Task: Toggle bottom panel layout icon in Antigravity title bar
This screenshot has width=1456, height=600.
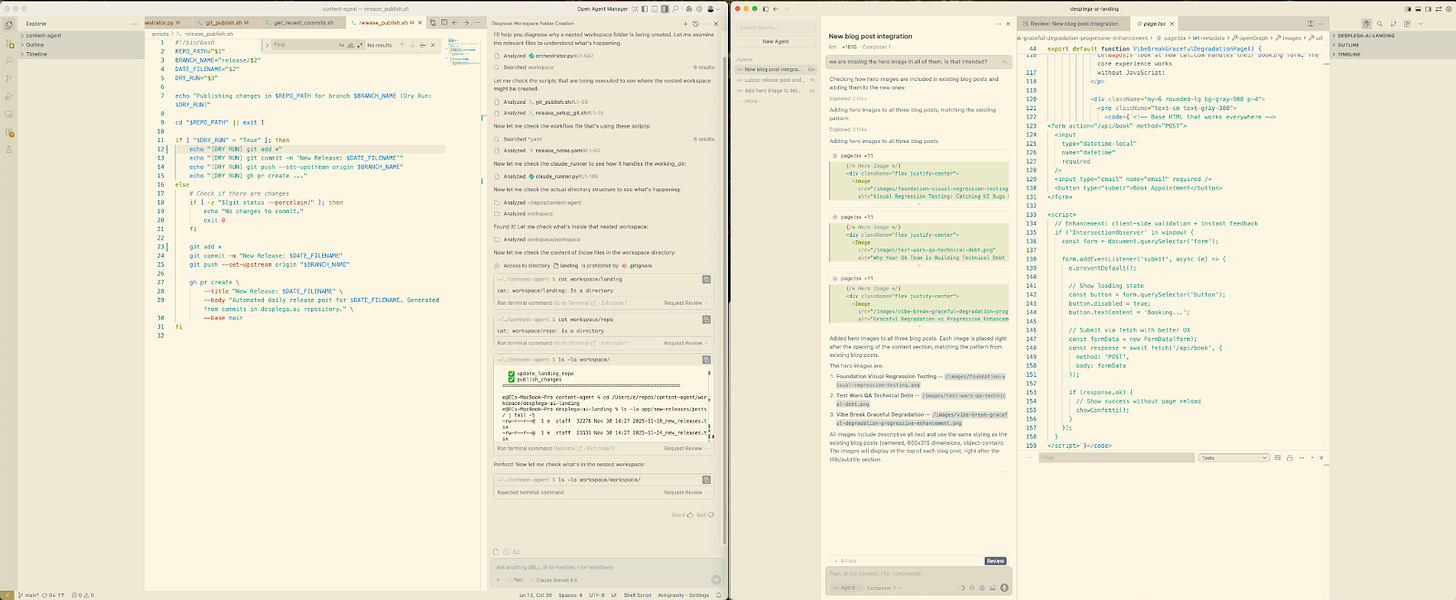Action: click(653, 9)
